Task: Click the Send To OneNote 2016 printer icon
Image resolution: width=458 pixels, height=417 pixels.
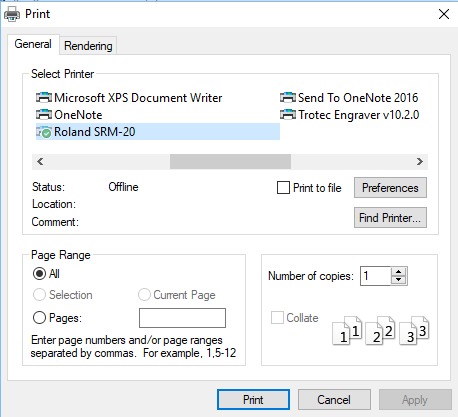Action: [288, 98]
